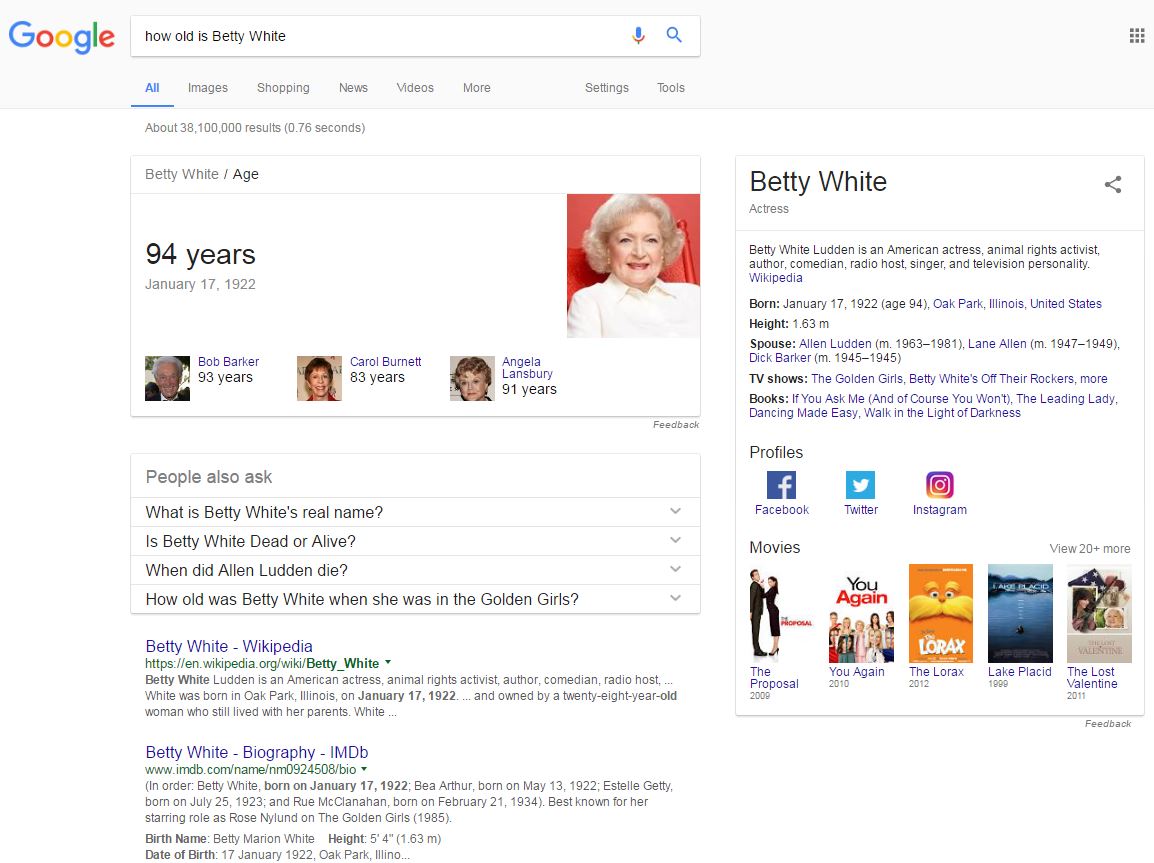Click Feedback under the knowledge panel

(1108, 724)
